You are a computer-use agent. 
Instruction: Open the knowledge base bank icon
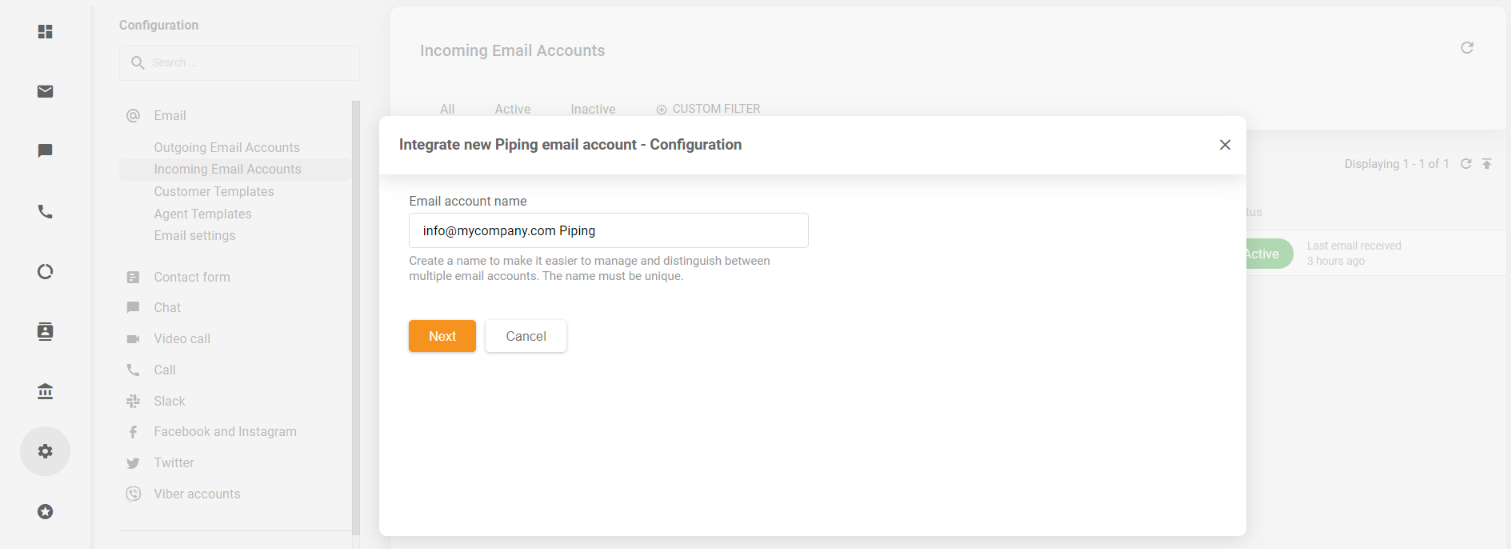tap(45, 391)
